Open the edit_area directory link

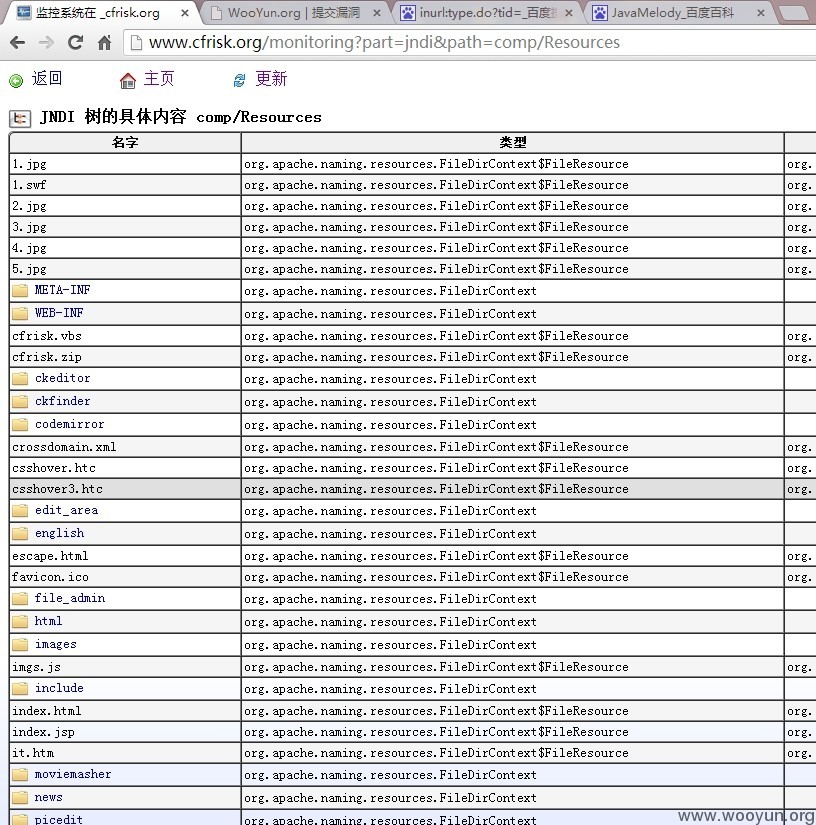pos(66,510)
